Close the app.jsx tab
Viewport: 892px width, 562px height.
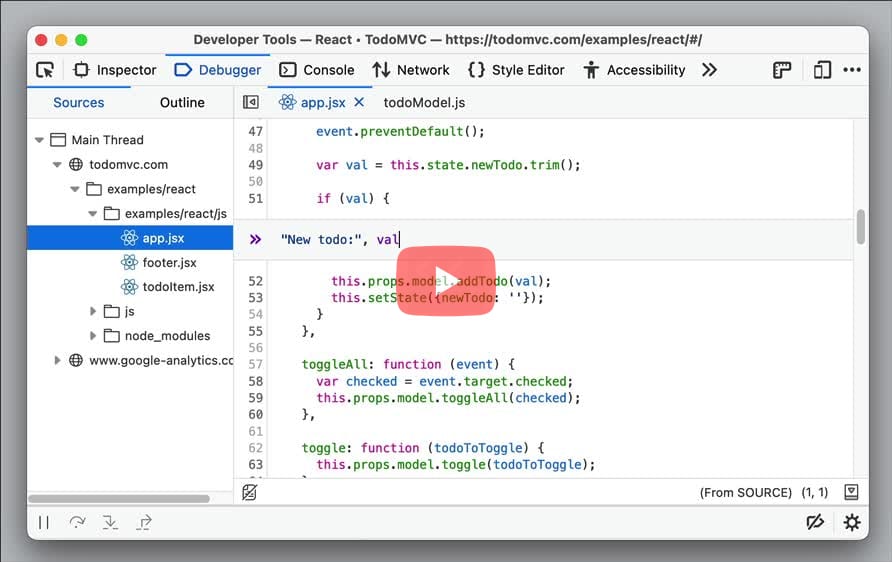pos(359,102)
